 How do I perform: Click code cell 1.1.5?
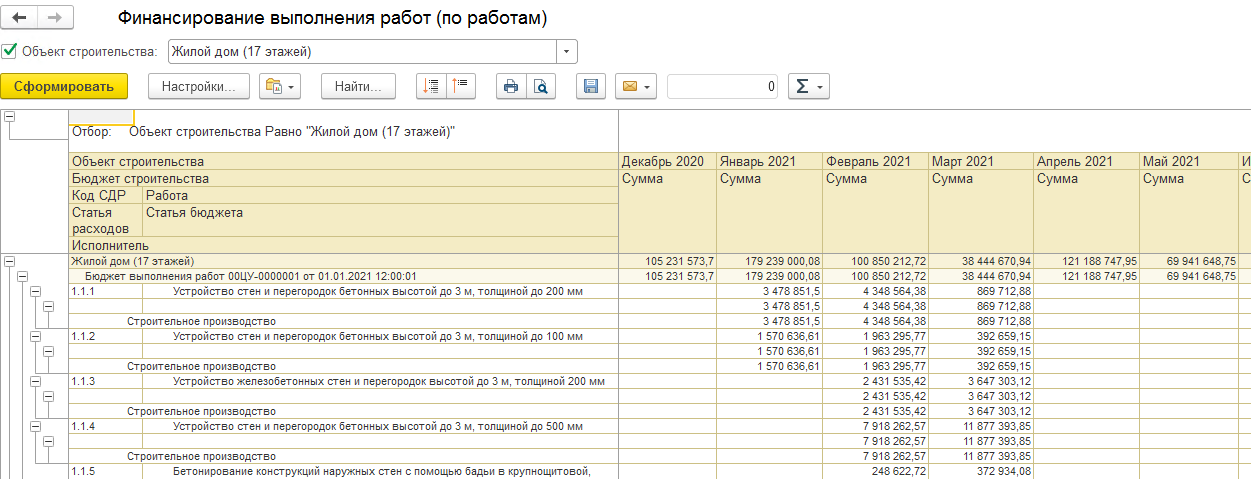[x=106, y=471]
